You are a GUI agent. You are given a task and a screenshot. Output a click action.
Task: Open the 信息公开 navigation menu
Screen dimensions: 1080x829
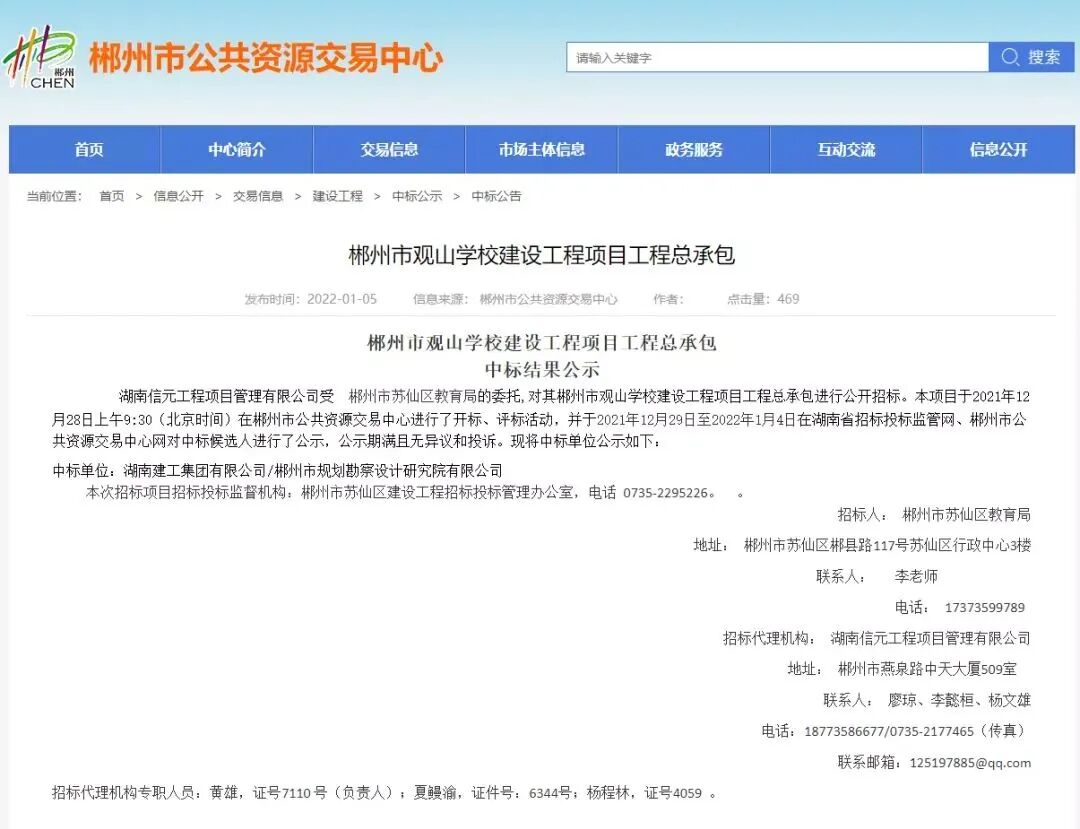click(x=997, y=149)
